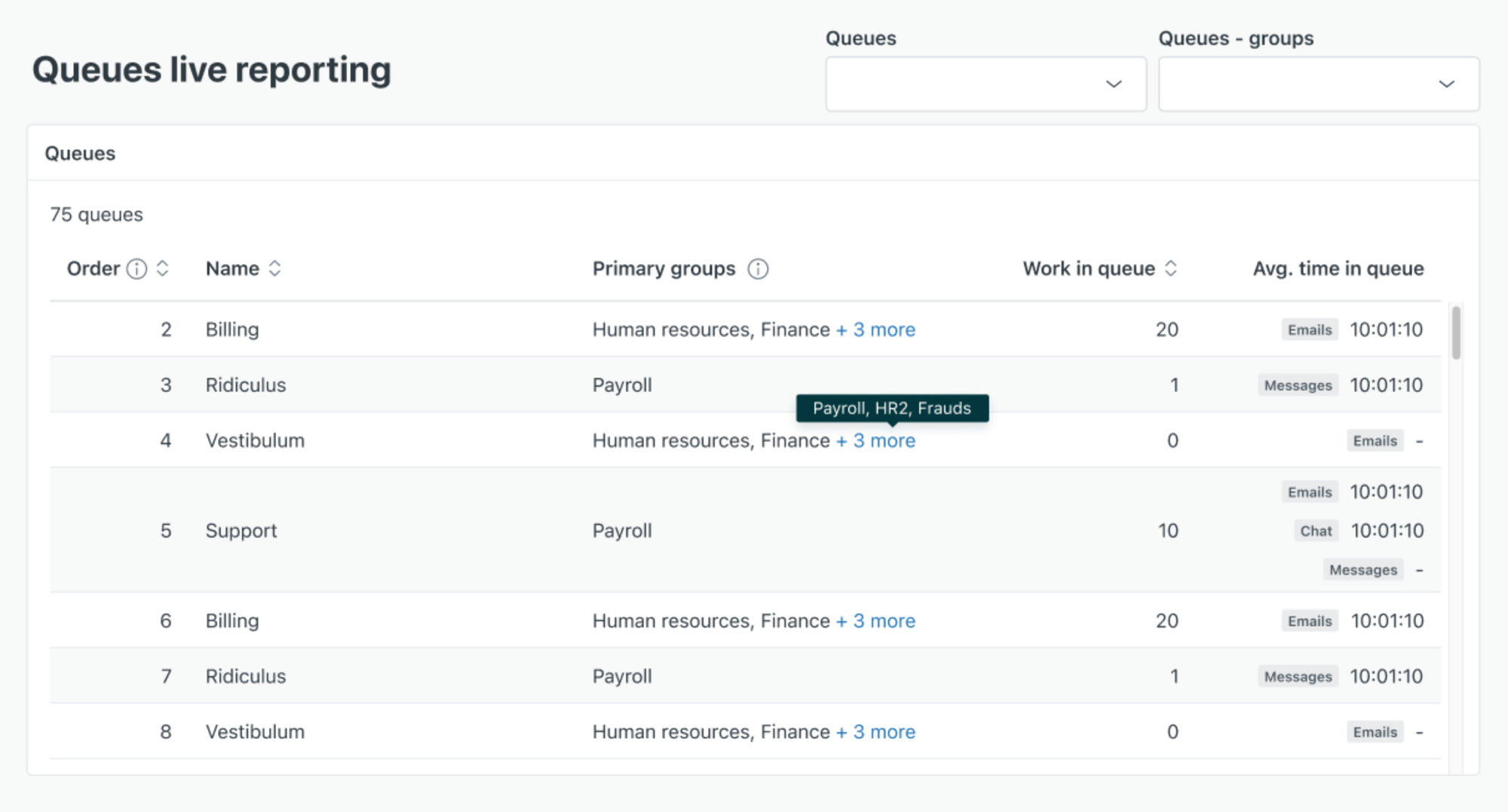Click the Payroll, HR2, Frauds tooltip
This screenshot has height=812, width=1508.
[892, 409]
